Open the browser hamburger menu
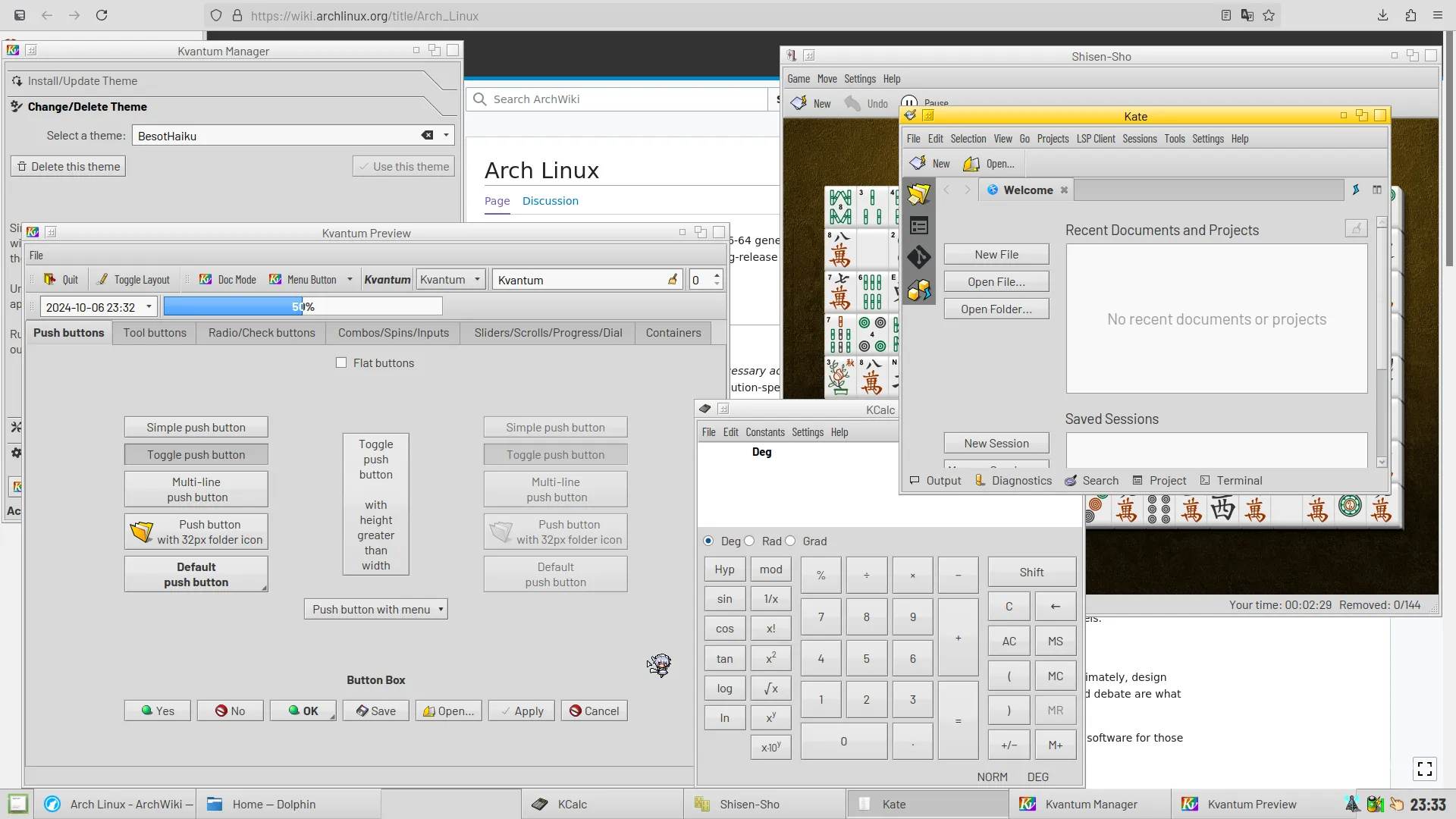Image resolution: width=1456 pixels, height=819 pixels. click(1438, 15)
